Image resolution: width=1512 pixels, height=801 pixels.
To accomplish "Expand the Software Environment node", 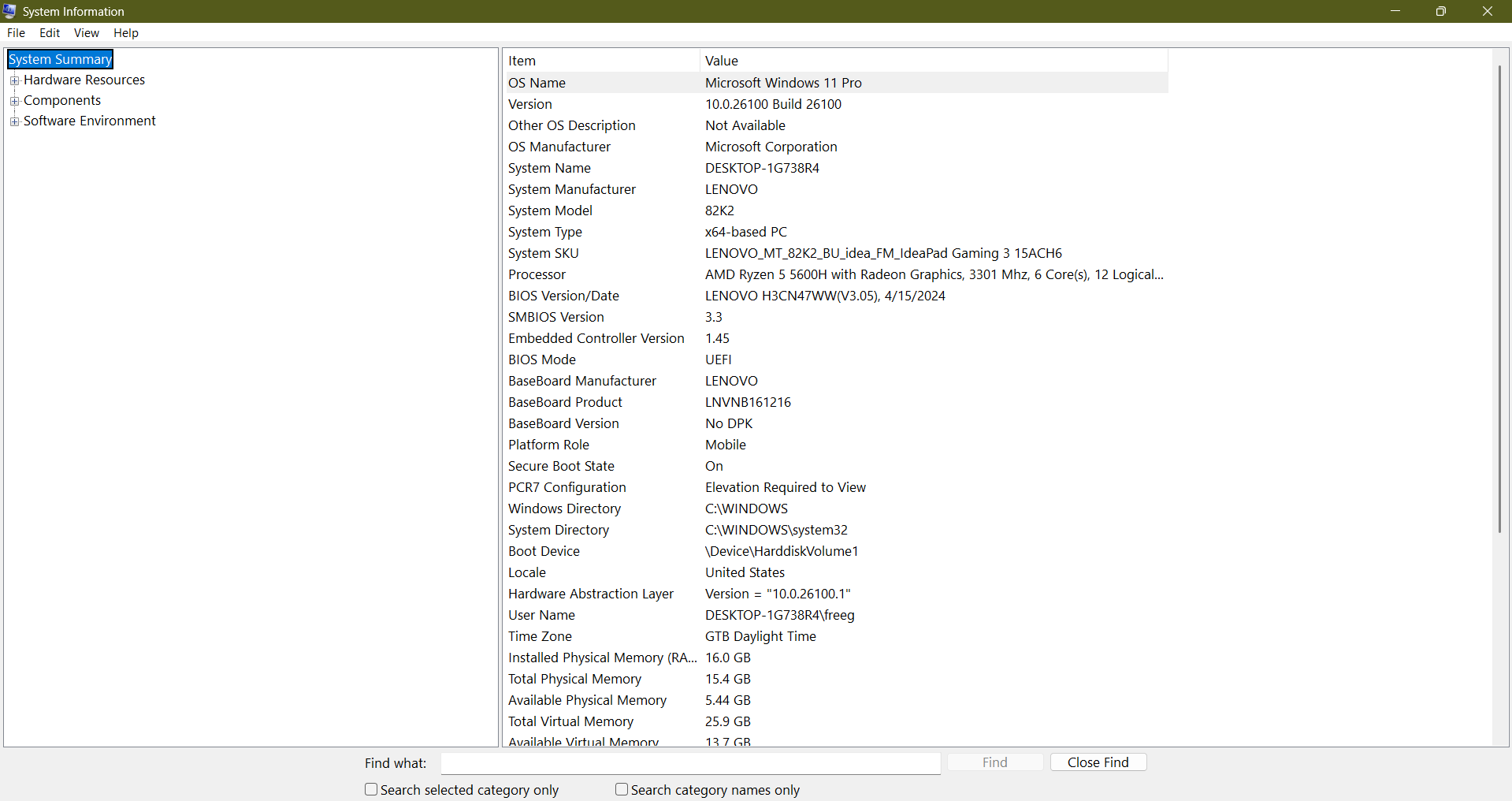I will click(14, 121).
